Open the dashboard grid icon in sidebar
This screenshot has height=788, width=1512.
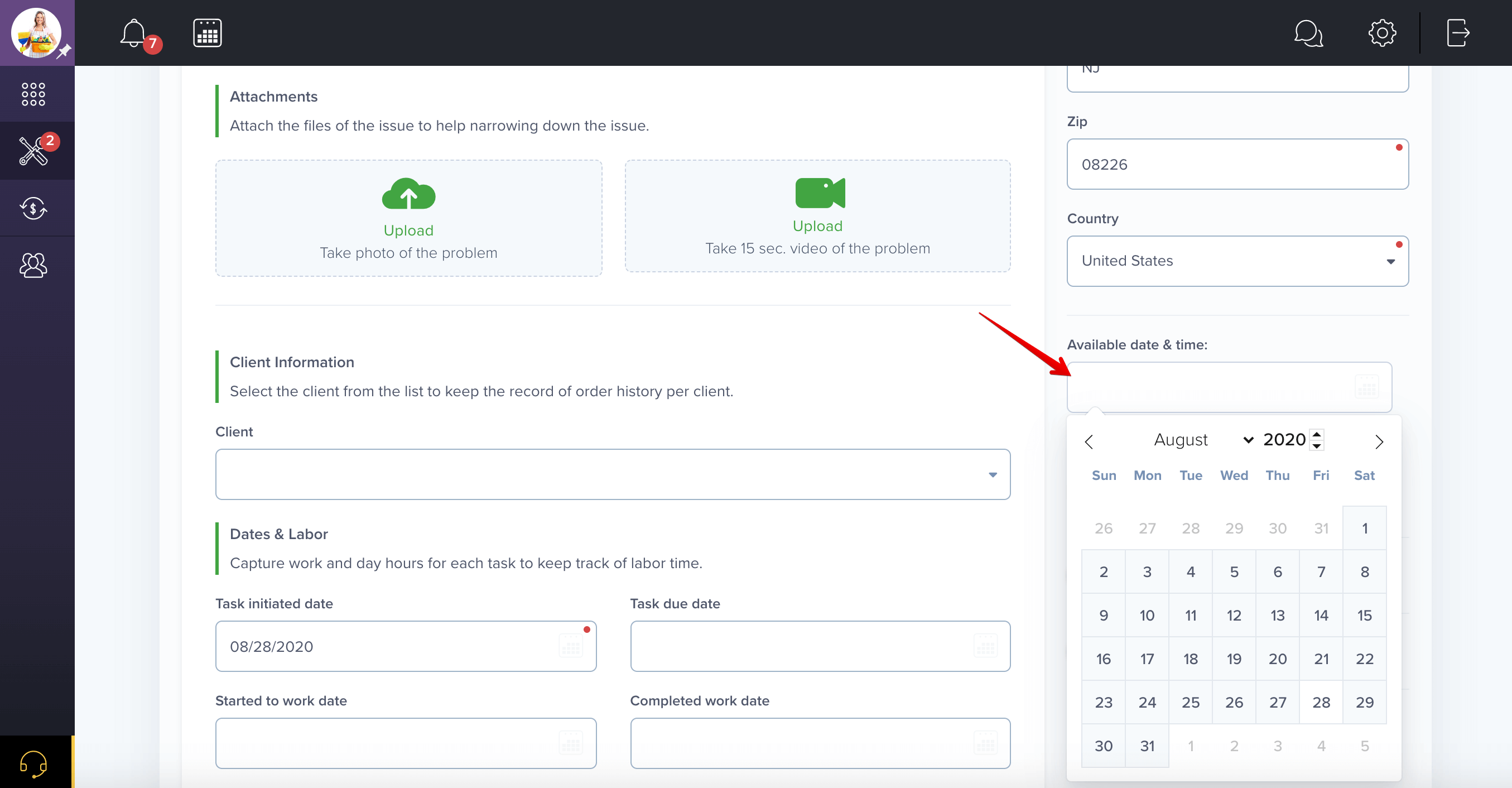33,94
